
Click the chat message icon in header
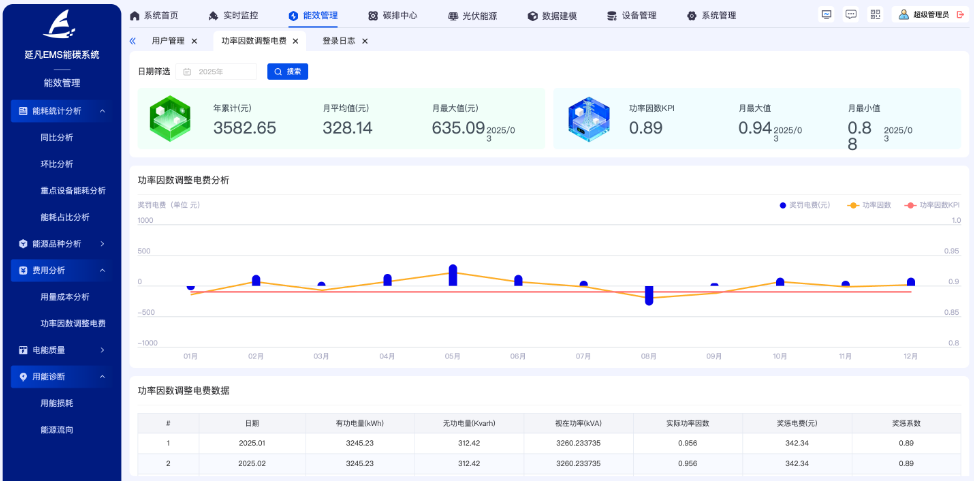click(851, 15)
